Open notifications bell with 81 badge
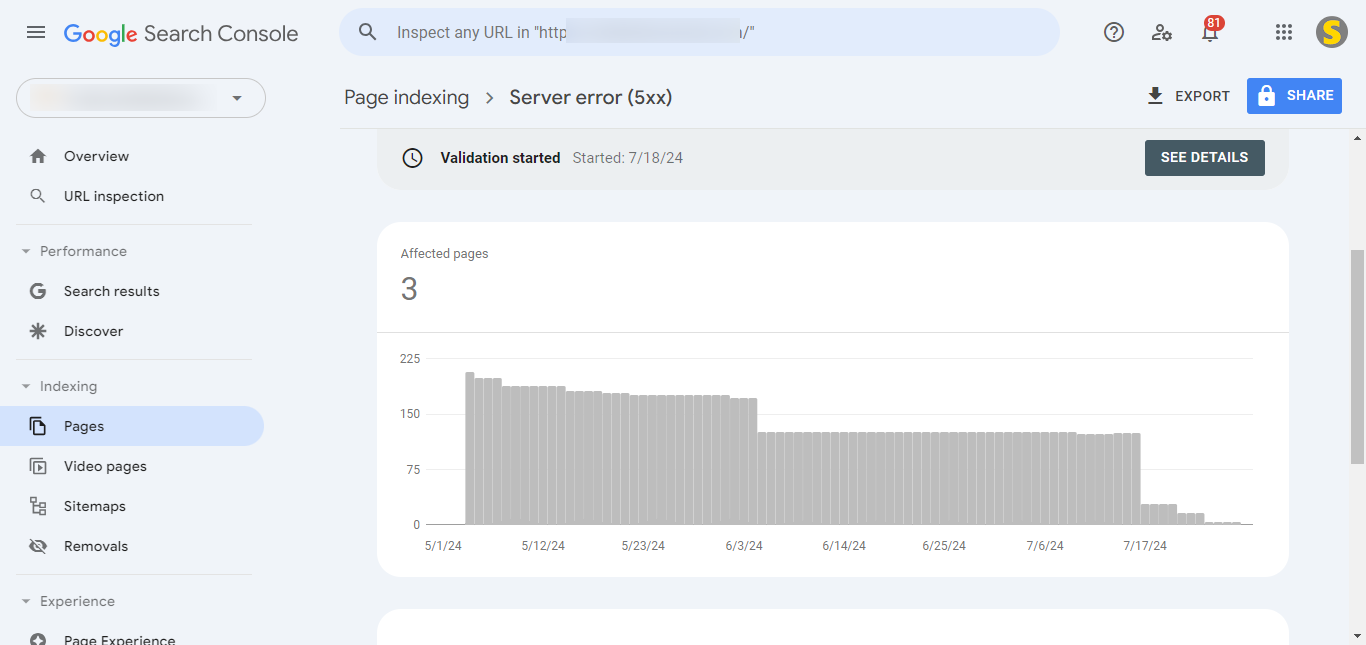The width and height of the screenshot is (1366, 645). click(1210, 30)
